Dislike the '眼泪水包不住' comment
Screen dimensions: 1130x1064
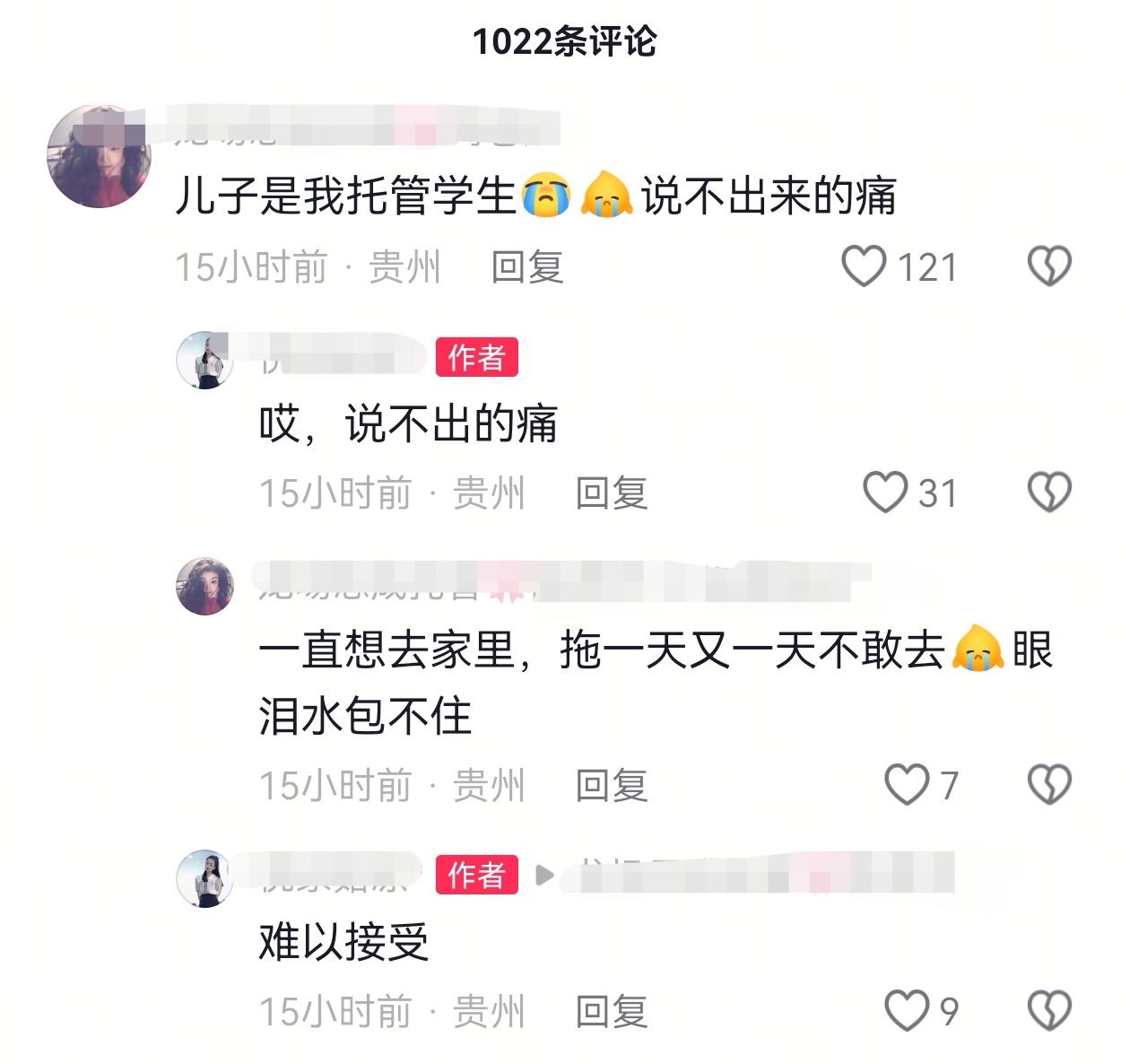point(1048,785)
